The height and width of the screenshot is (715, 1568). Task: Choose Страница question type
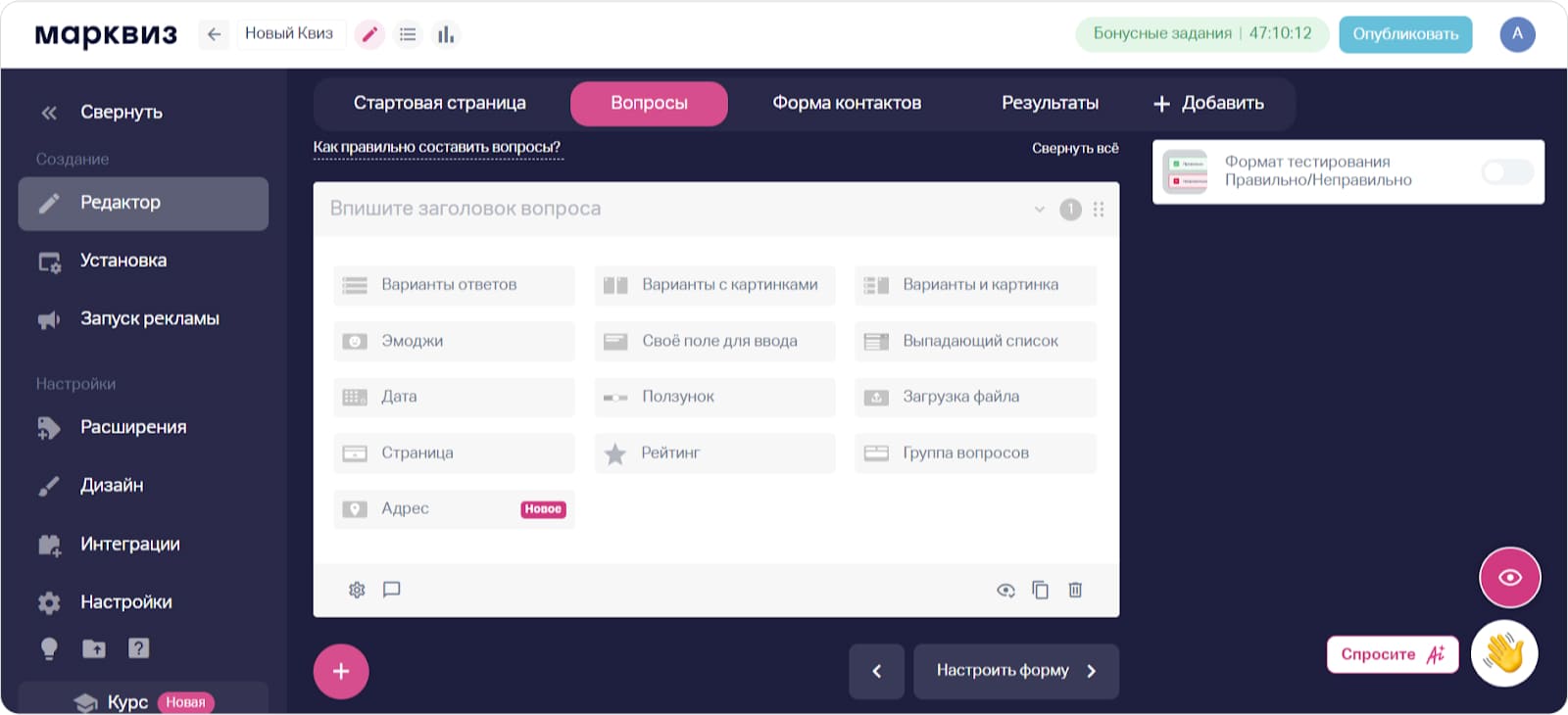coord(454,453)
